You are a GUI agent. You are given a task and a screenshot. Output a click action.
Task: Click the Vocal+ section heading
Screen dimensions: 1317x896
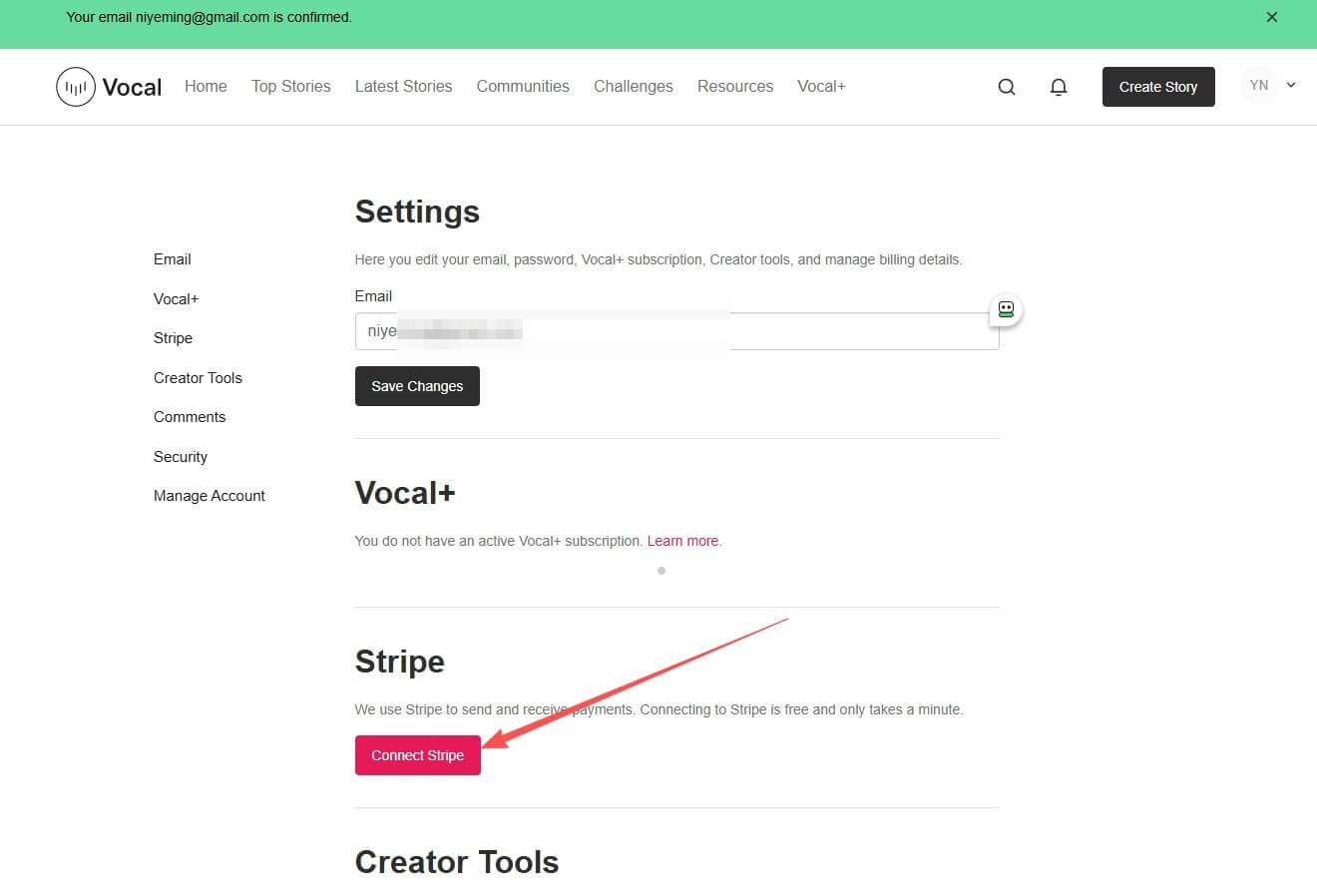point(405,493)
